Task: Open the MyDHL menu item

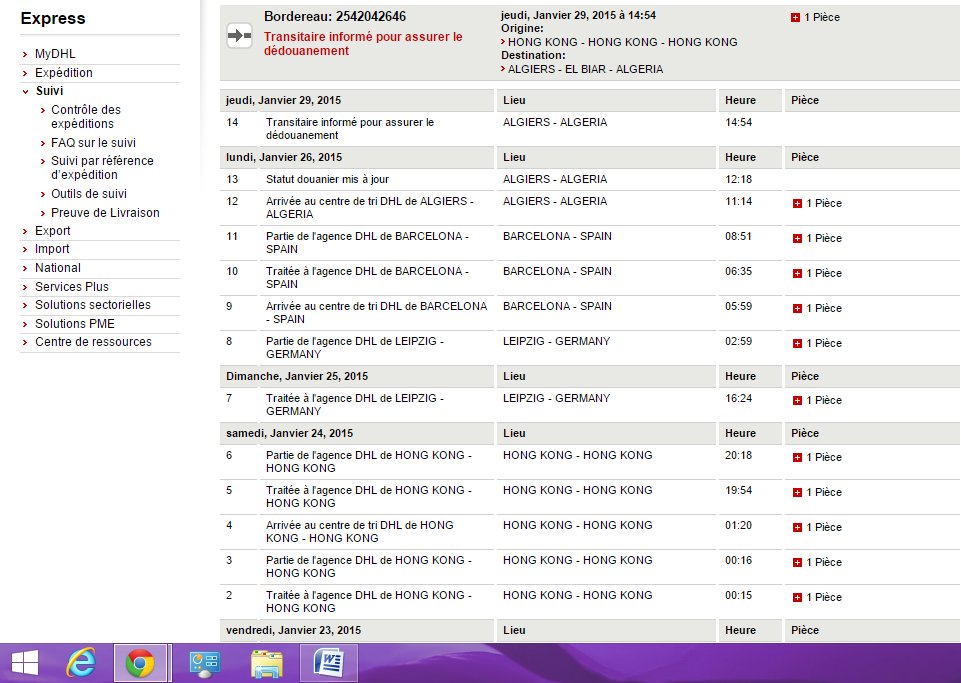Action: pyautogui.click(x=55, y=54)
